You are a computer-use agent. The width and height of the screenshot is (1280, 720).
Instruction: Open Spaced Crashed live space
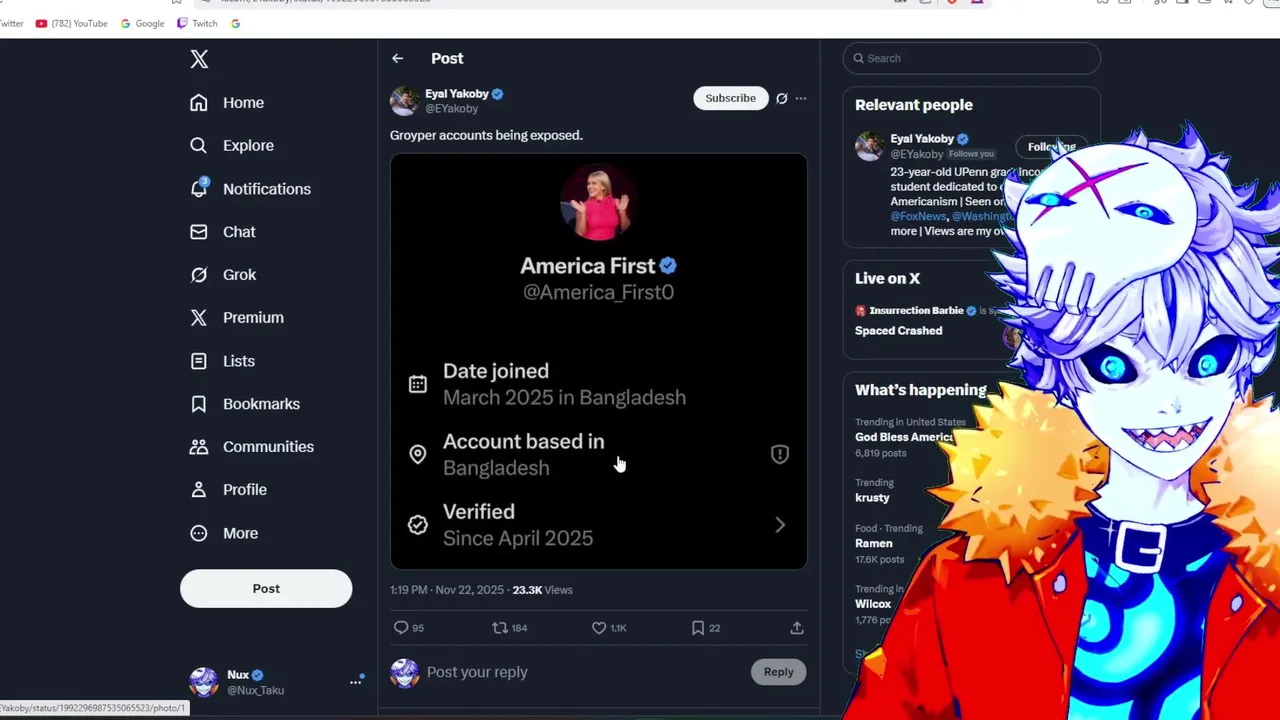tap(898, 331)
